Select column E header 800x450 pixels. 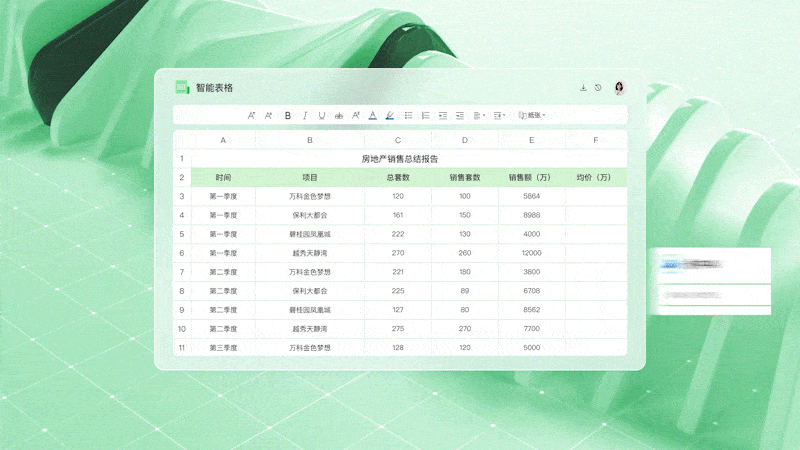pyautogui.click(x=532, y=140)
